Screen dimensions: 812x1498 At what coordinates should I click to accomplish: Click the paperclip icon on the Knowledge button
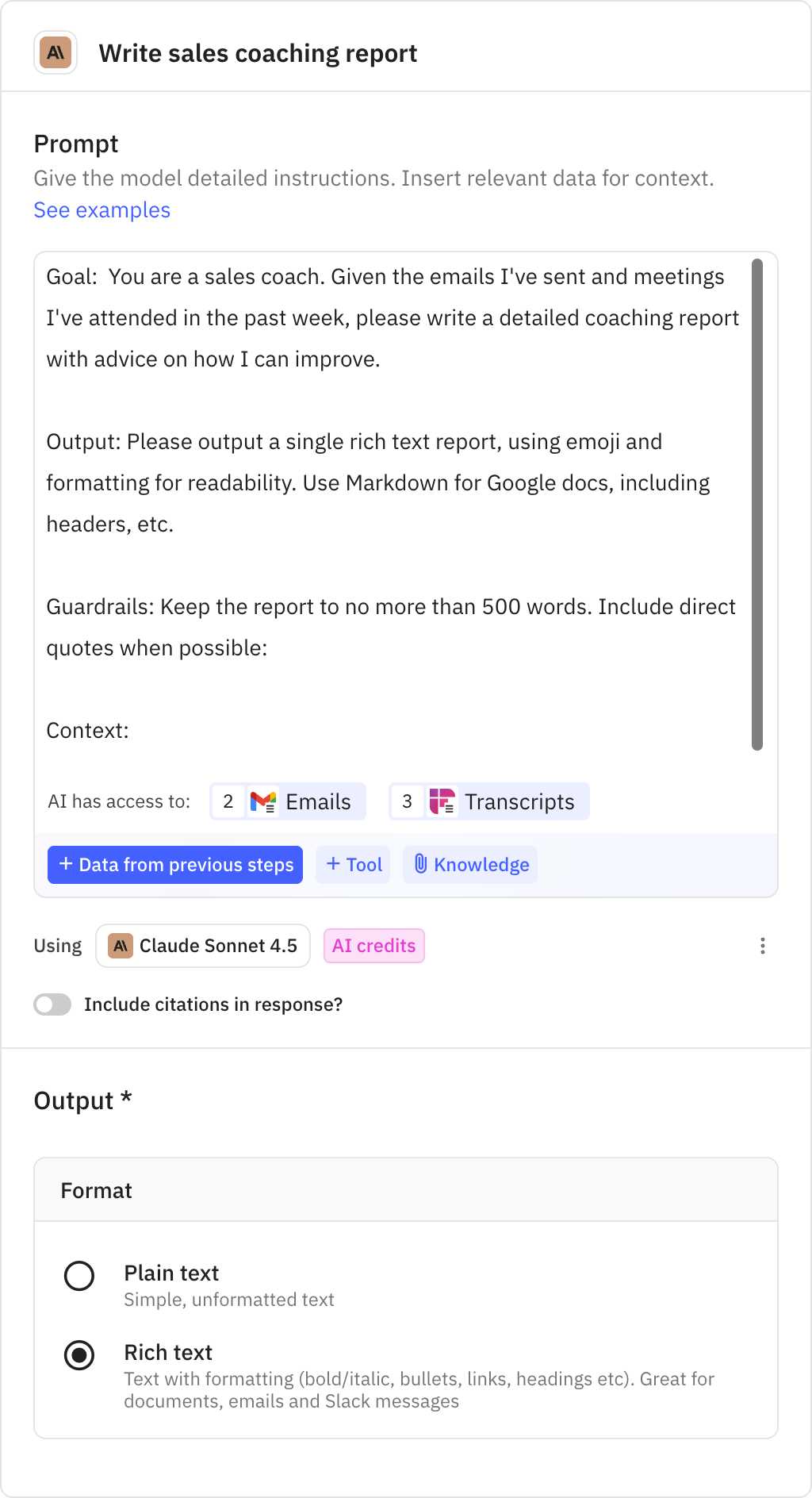click(x=421, y=865)
